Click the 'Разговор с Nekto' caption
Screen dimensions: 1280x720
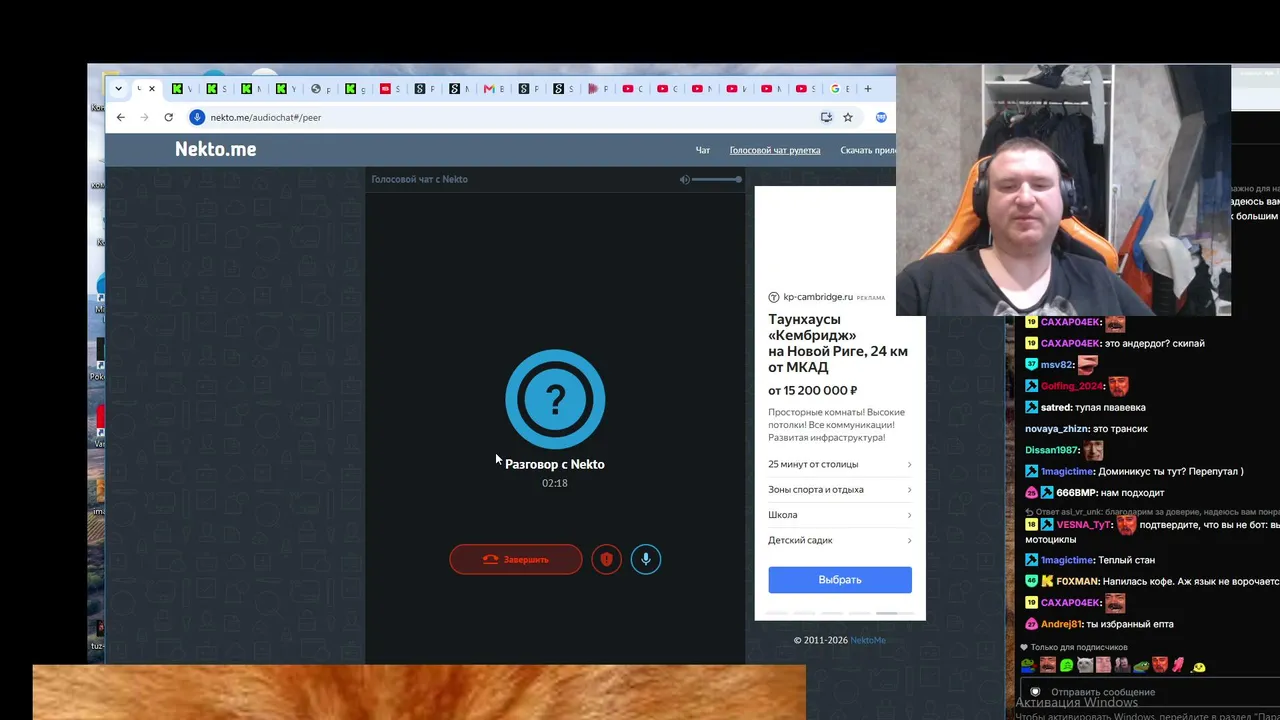555,464
